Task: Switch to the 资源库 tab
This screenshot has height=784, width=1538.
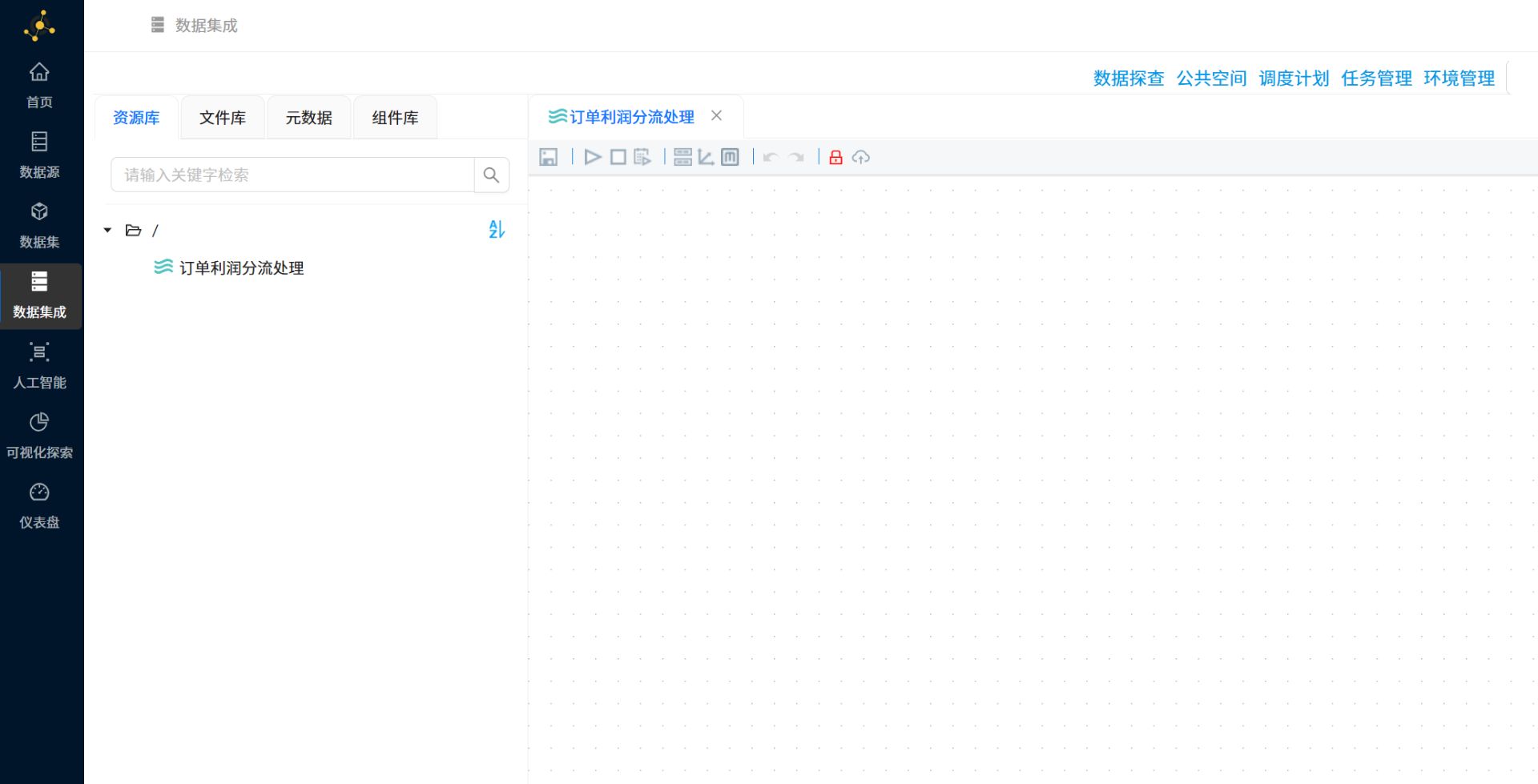Action: click(136, 118)
